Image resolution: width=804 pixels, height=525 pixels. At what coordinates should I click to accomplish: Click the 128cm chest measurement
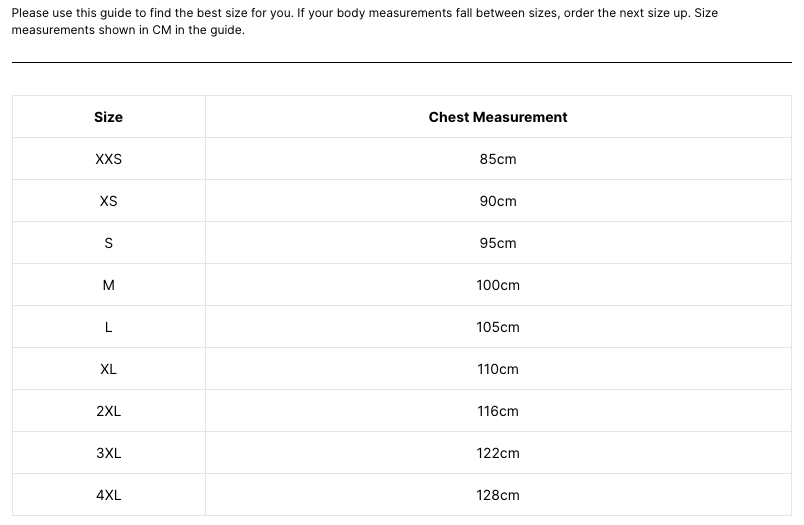click(498, 495)
